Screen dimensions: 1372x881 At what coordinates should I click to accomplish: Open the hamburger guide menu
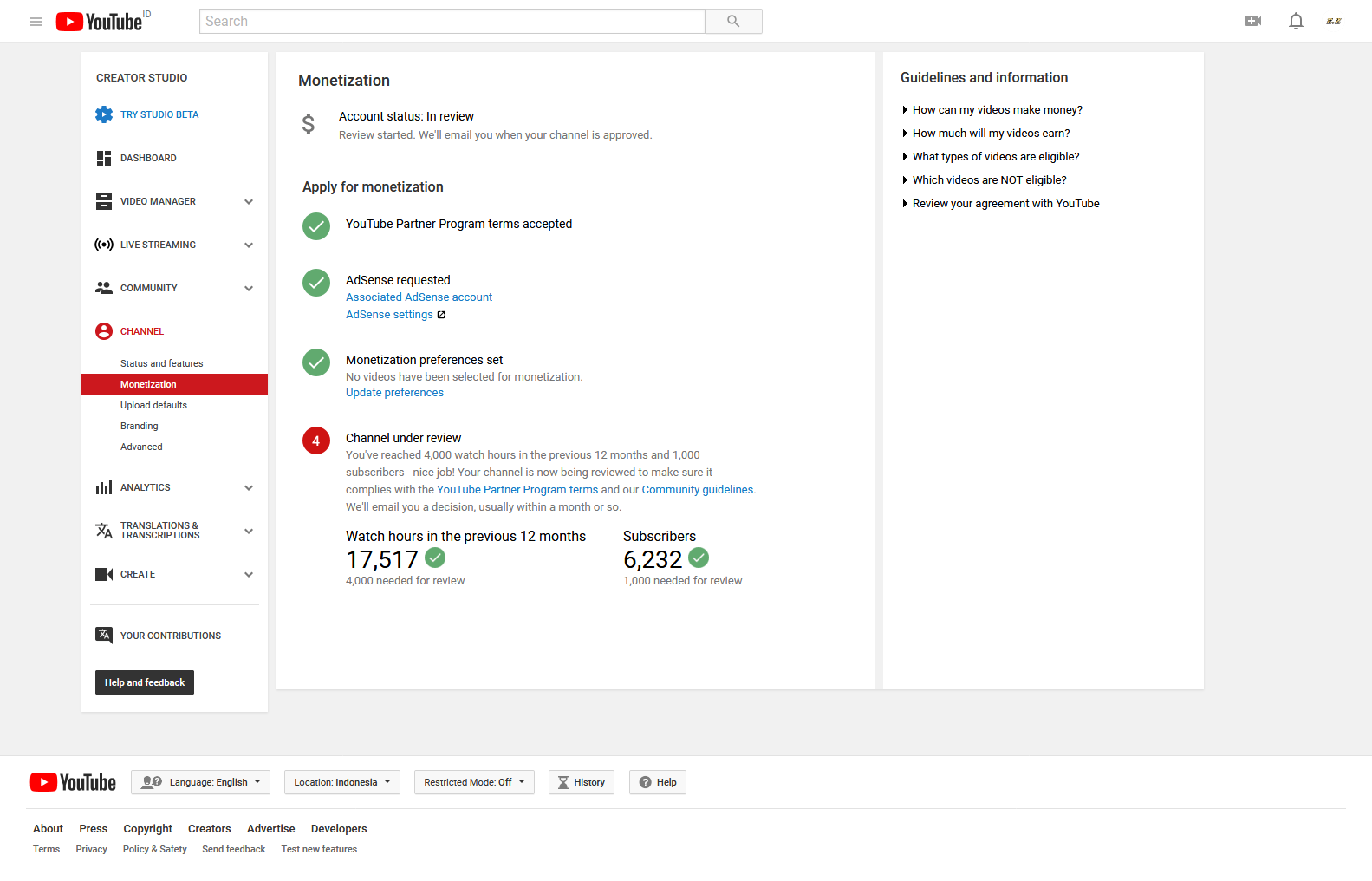point(36,22)
